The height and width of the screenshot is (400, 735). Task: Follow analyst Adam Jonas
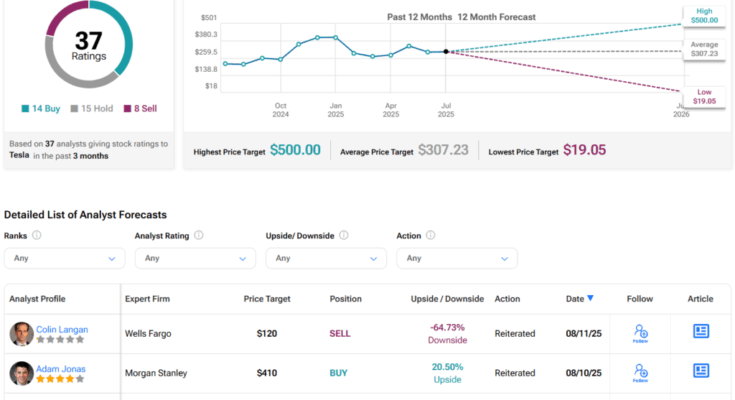(640, 373)
